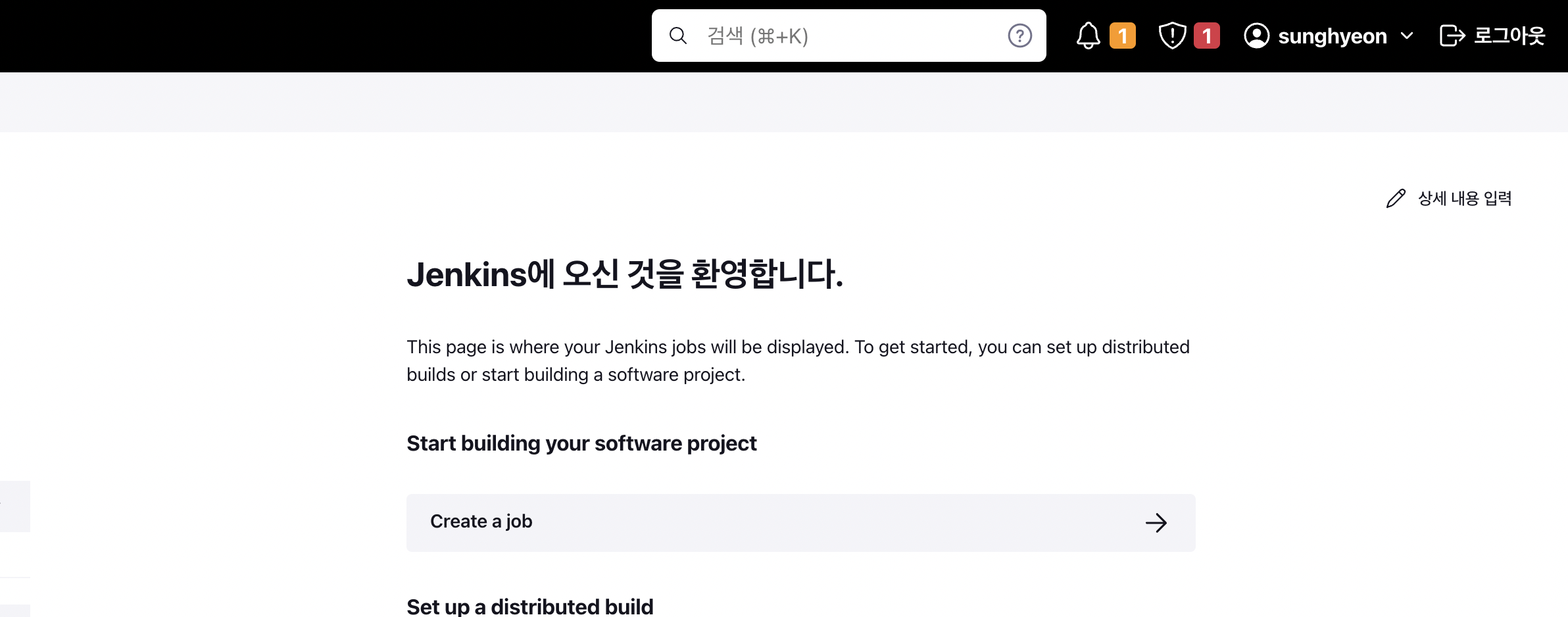Click 'Start building your software project' heading
Image resolution: width=1568 pixels, height=617 pixels.
click(581, 443)
